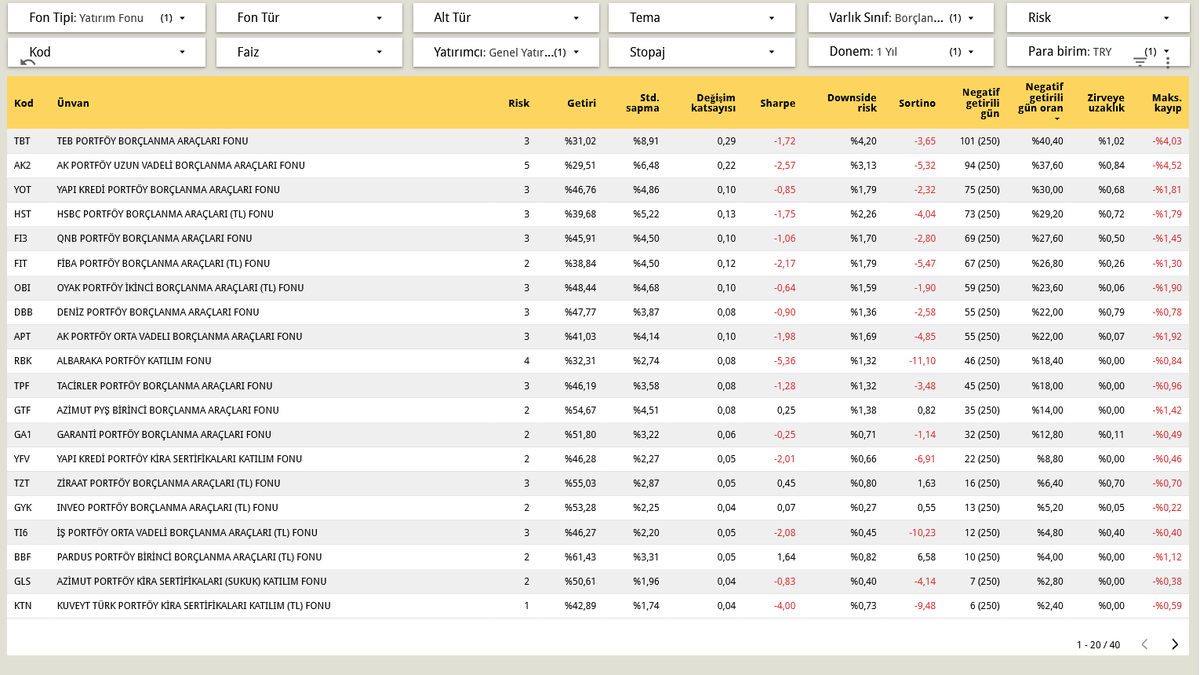Viewport: 1200px width, 675px height.
Task: Sort by Zirveye uzaklık header
Action: click(1105, 103)
